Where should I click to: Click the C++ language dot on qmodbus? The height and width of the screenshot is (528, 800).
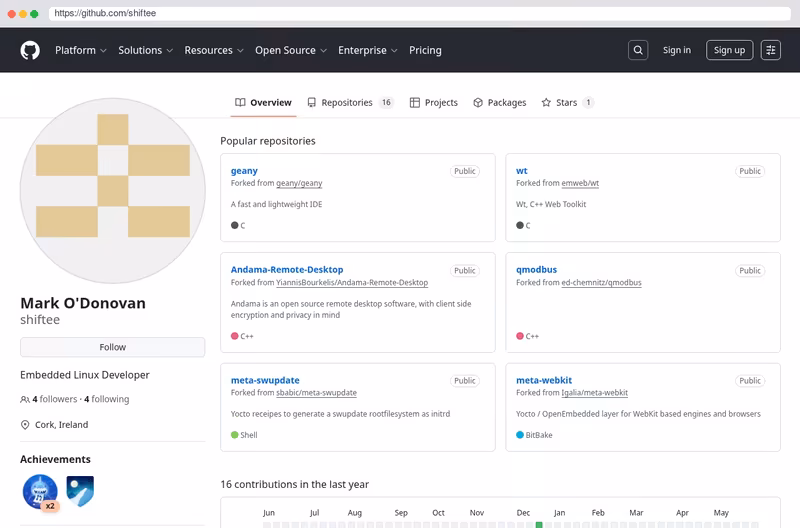(520, 336)
